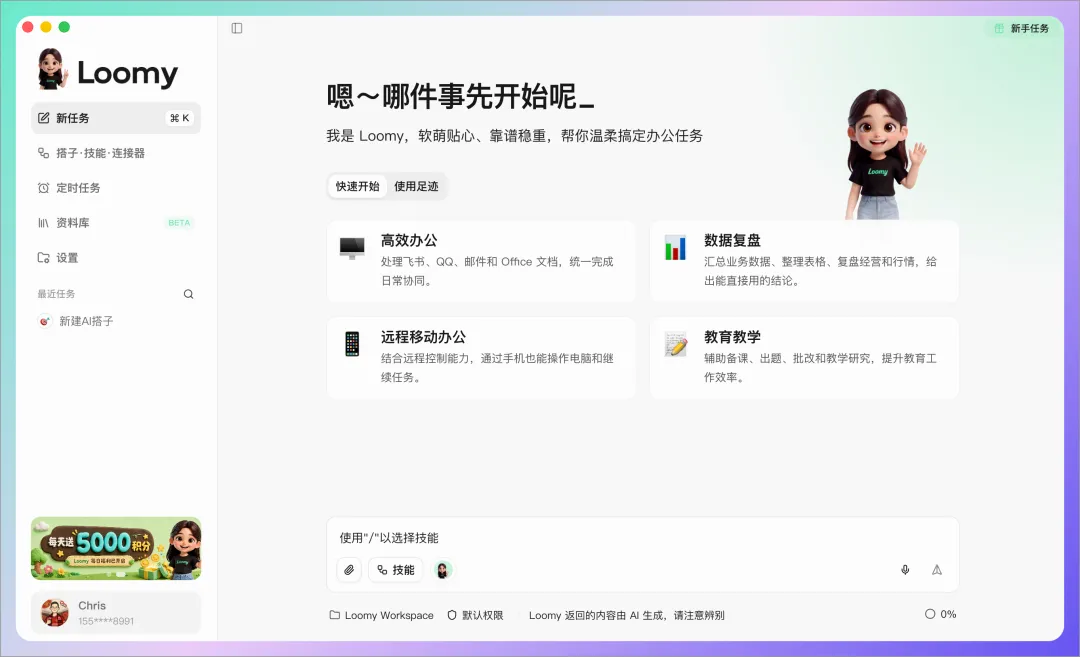Viewport: 1080px width, 657px height.
Task: Open the 定时任务 section
Action: pos(116,188)
